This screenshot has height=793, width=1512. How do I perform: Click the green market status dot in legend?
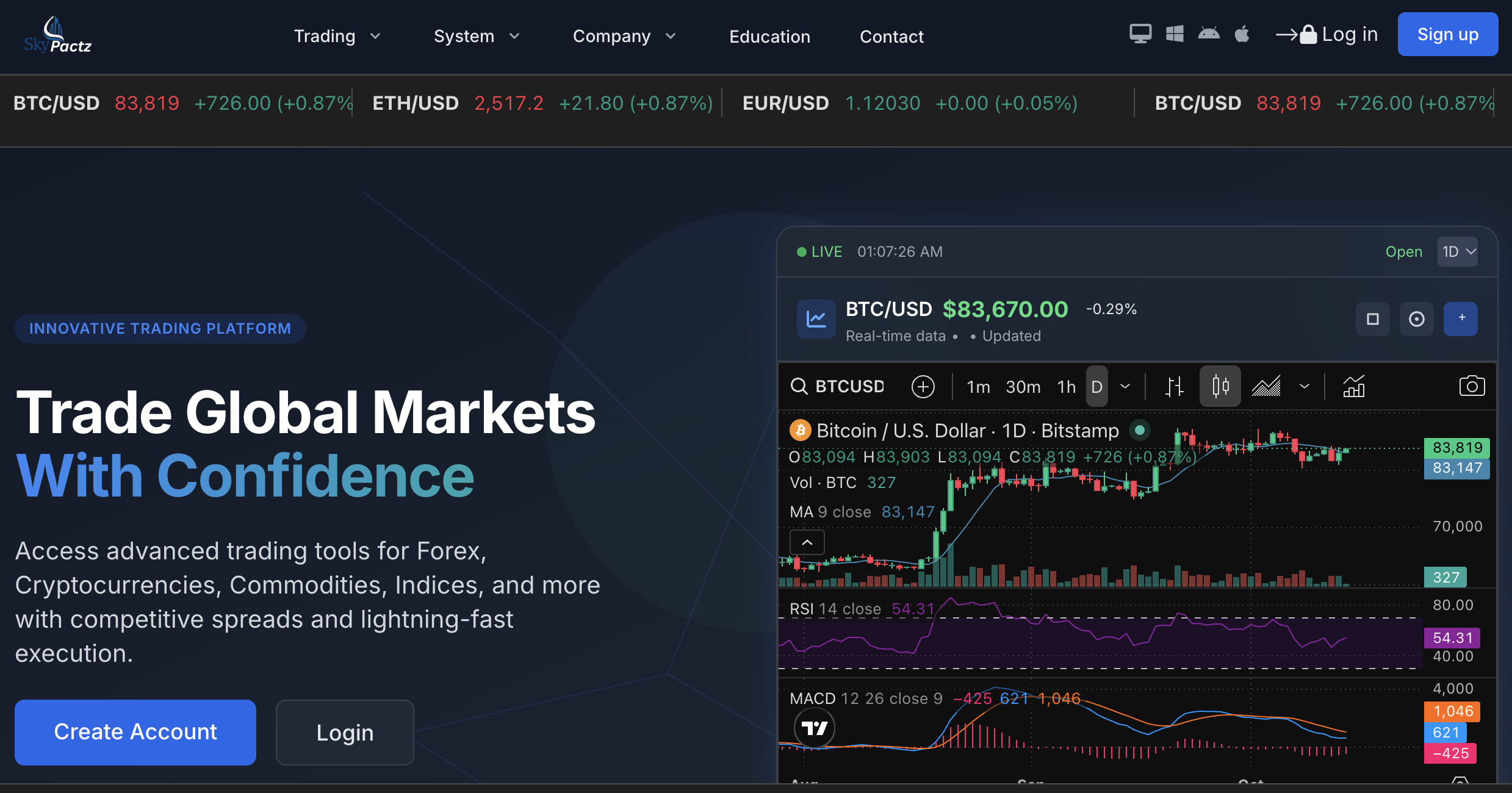click(1139, 430)
